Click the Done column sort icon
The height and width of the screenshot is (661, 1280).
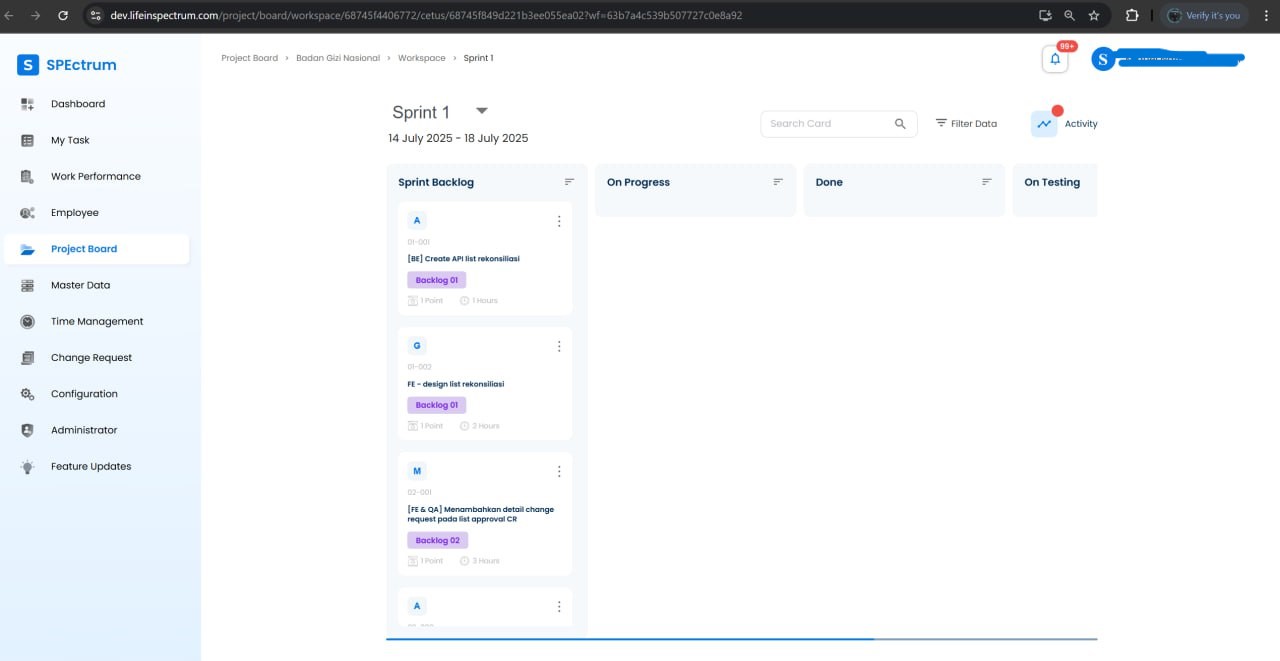coord(987,182)
